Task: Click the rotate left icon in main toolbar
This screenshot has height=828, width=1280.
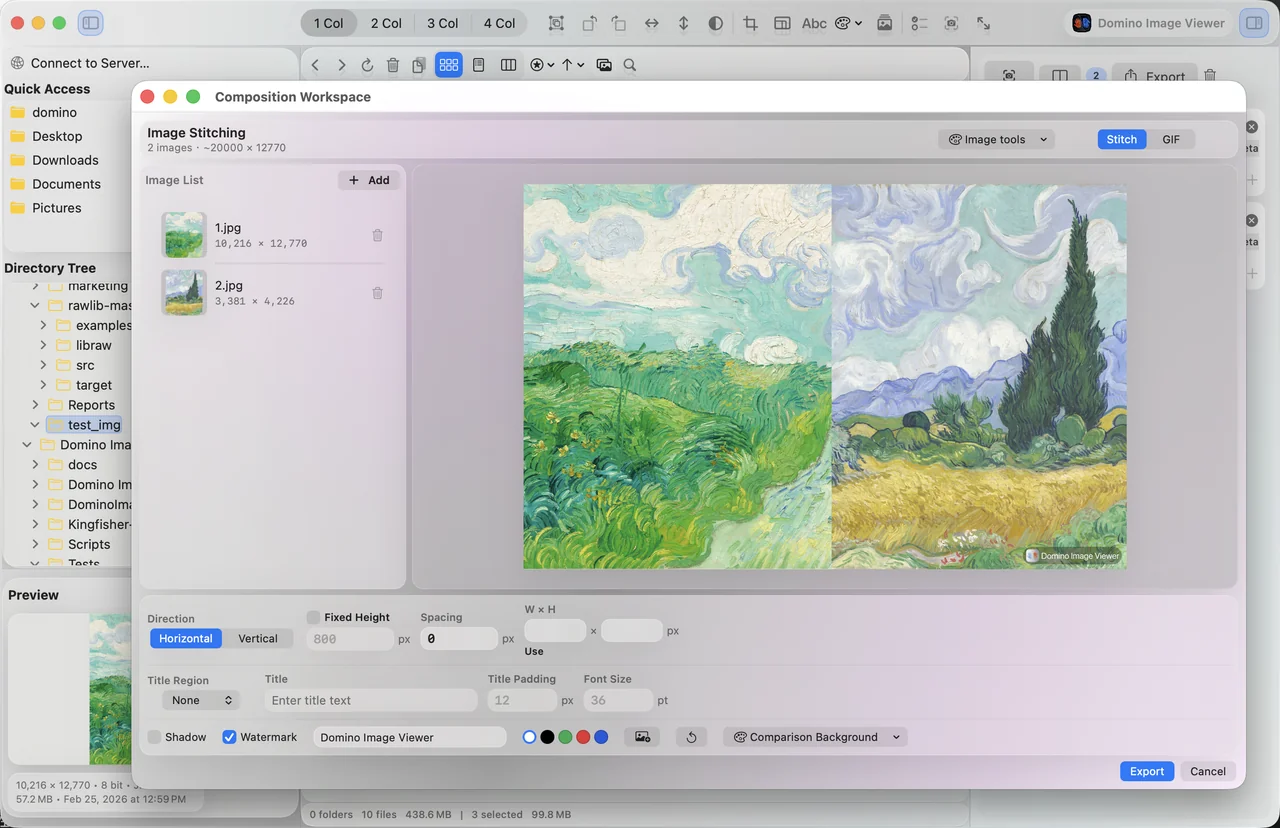Action: [589, 23]
